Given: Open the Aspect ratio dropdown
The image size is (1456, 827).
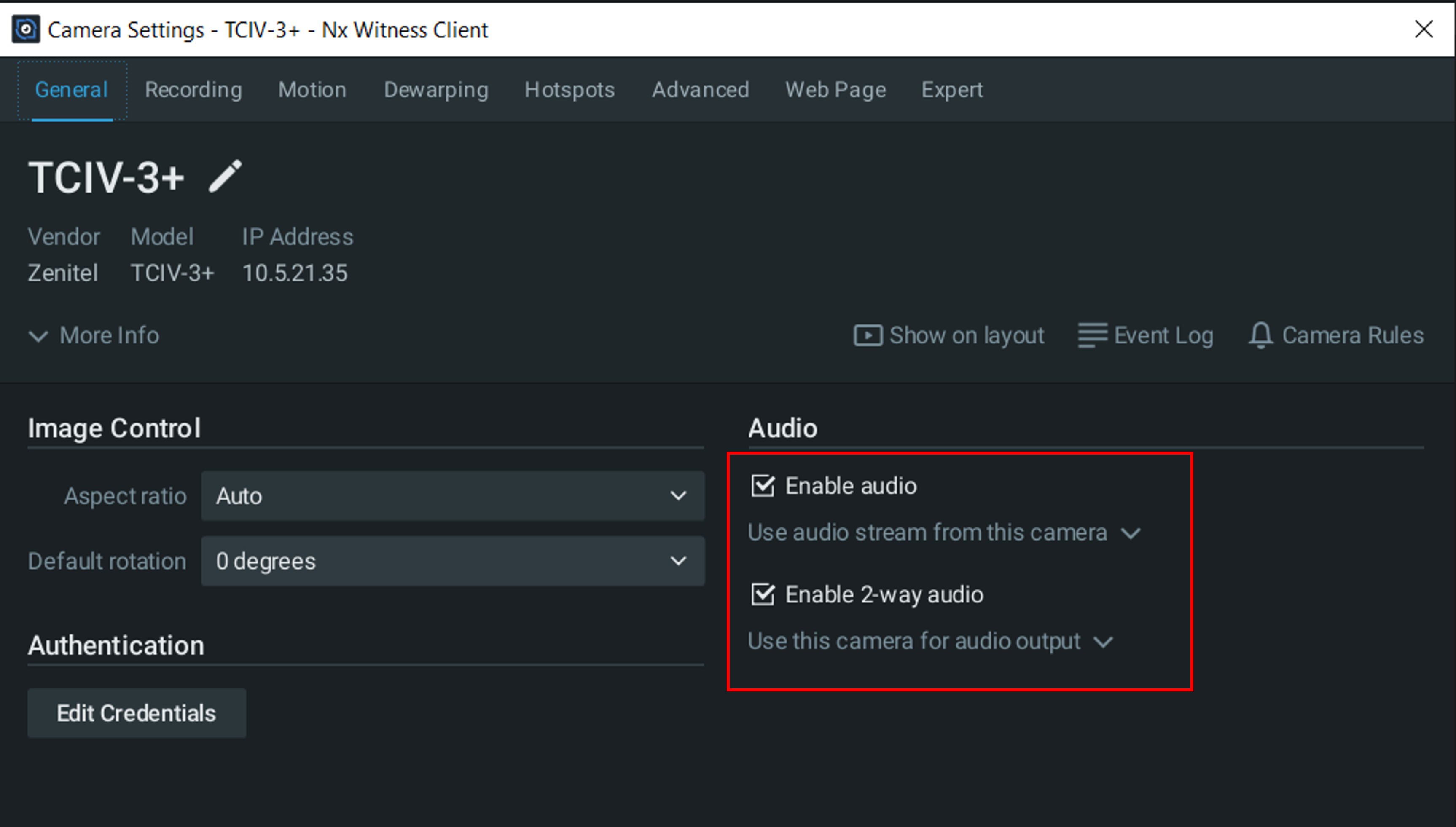Looking at the screenshot, I should [452, 496].
